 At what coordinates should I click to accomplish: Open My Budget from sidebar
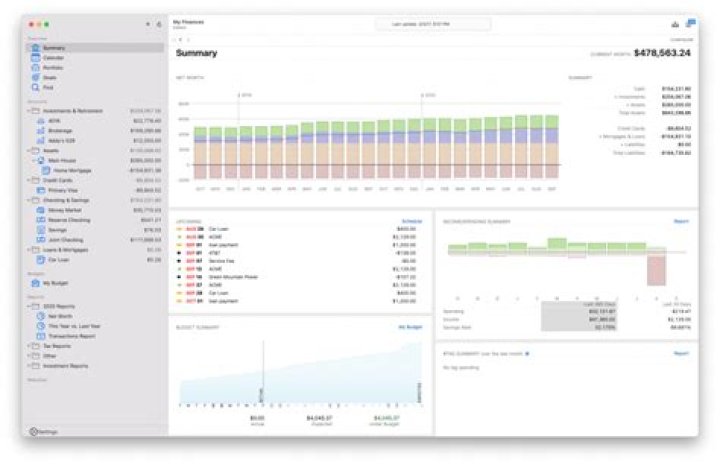(x=54, y=284)
